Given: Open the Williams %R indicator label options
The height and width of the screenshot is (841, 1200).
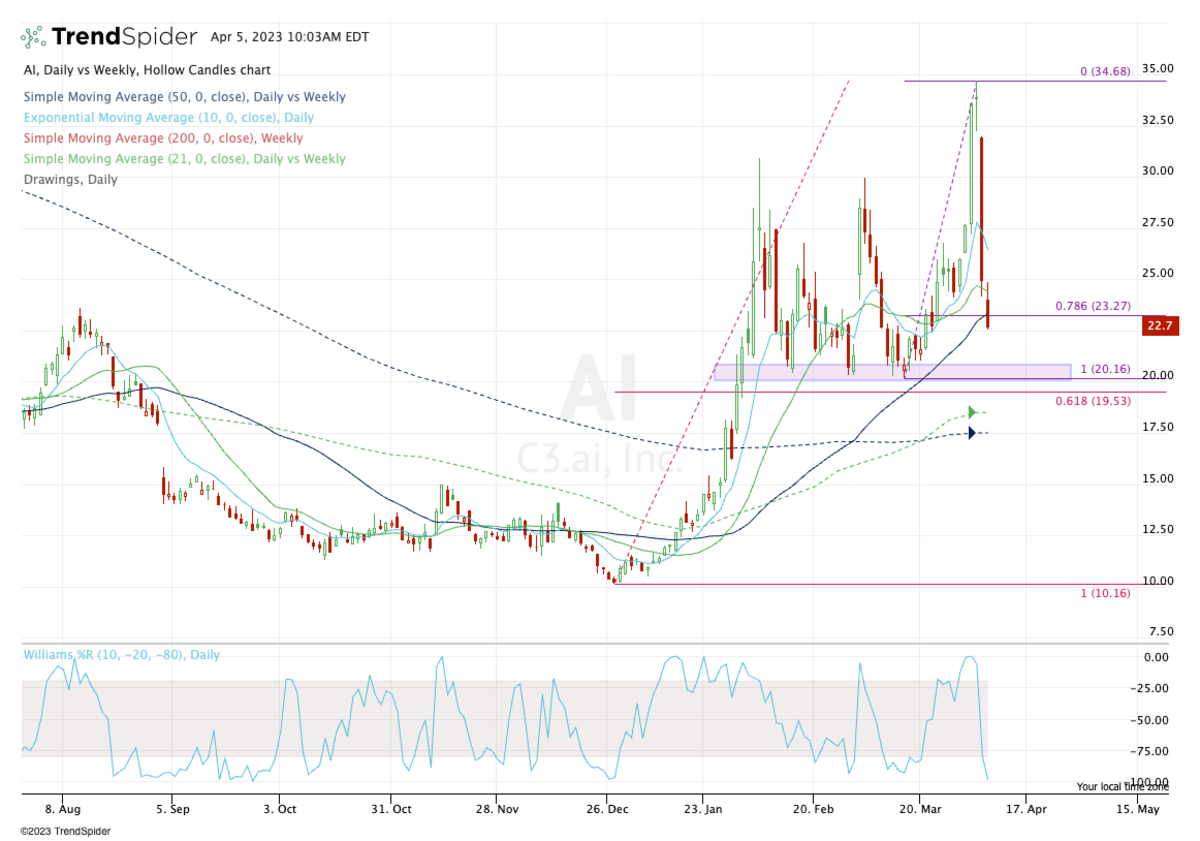Looking at the screenshot, I should point(121,655).
